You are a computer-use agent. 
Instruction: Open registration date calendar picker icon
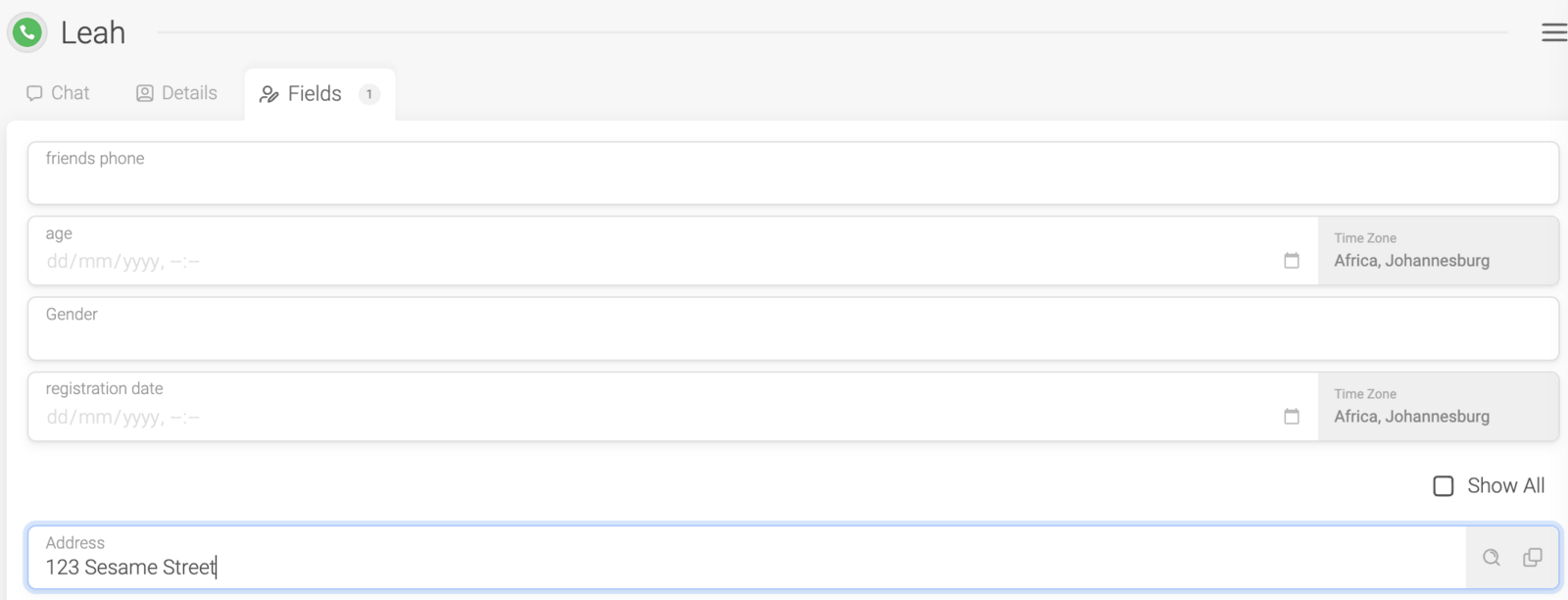(1292, 417)
